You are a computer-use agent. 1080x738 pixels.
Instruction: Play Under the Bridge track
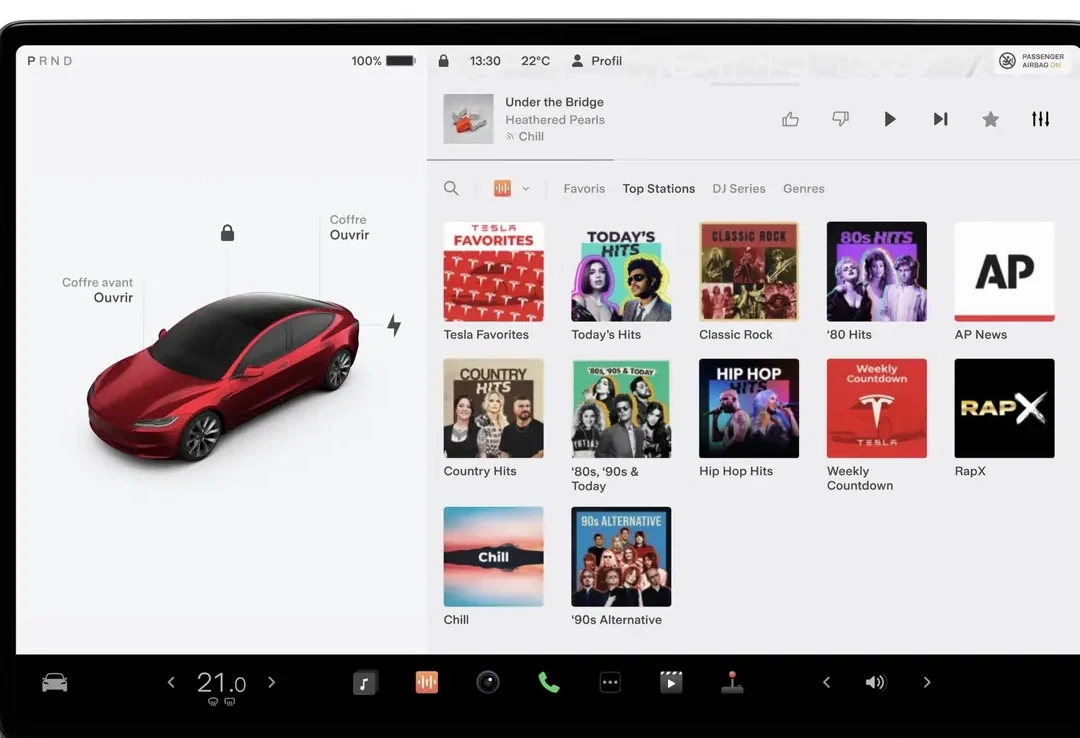890,119
